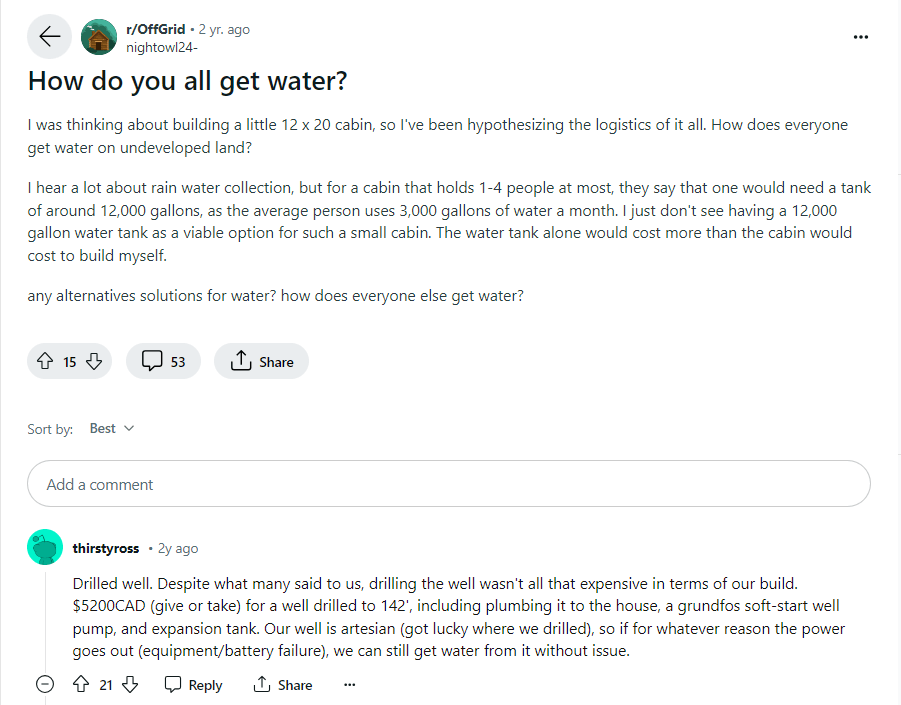Viewport: 901px width, 705px height.
Task: Collapse thirstyross's comment thread
Action: pyautogui.click(x=44, y=683)
